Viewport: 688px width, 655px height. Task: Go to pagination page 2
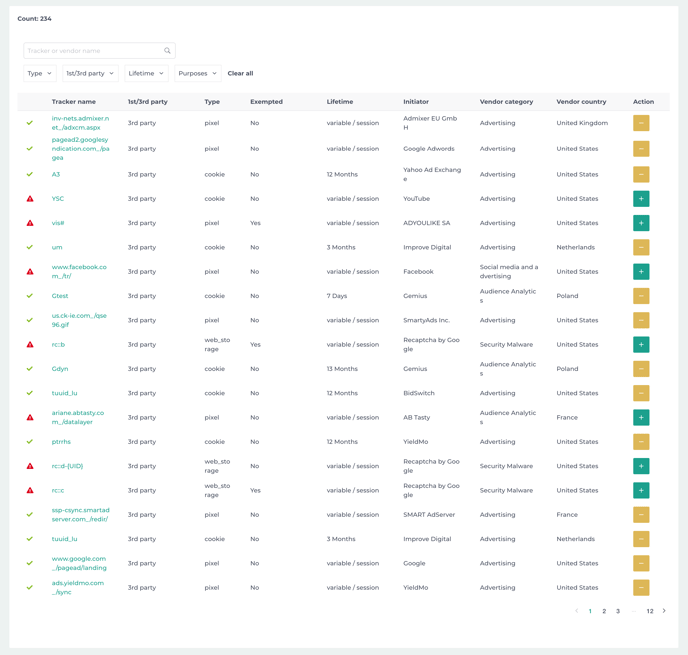pyautogui.click(x=604, y=611)
